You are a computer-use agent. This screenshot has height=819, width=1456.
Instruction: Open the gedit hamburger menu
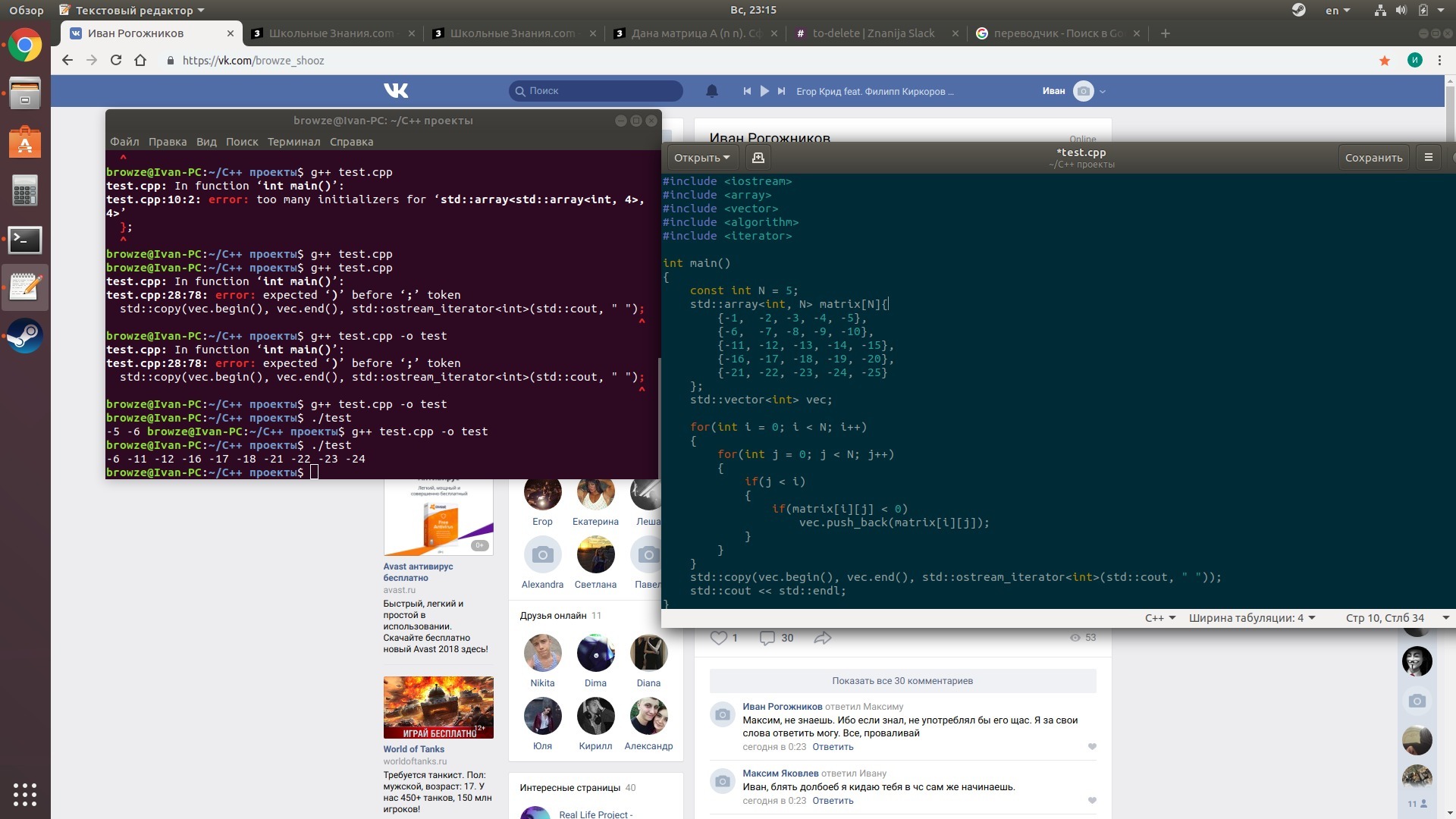click(x=1429, y=158)
